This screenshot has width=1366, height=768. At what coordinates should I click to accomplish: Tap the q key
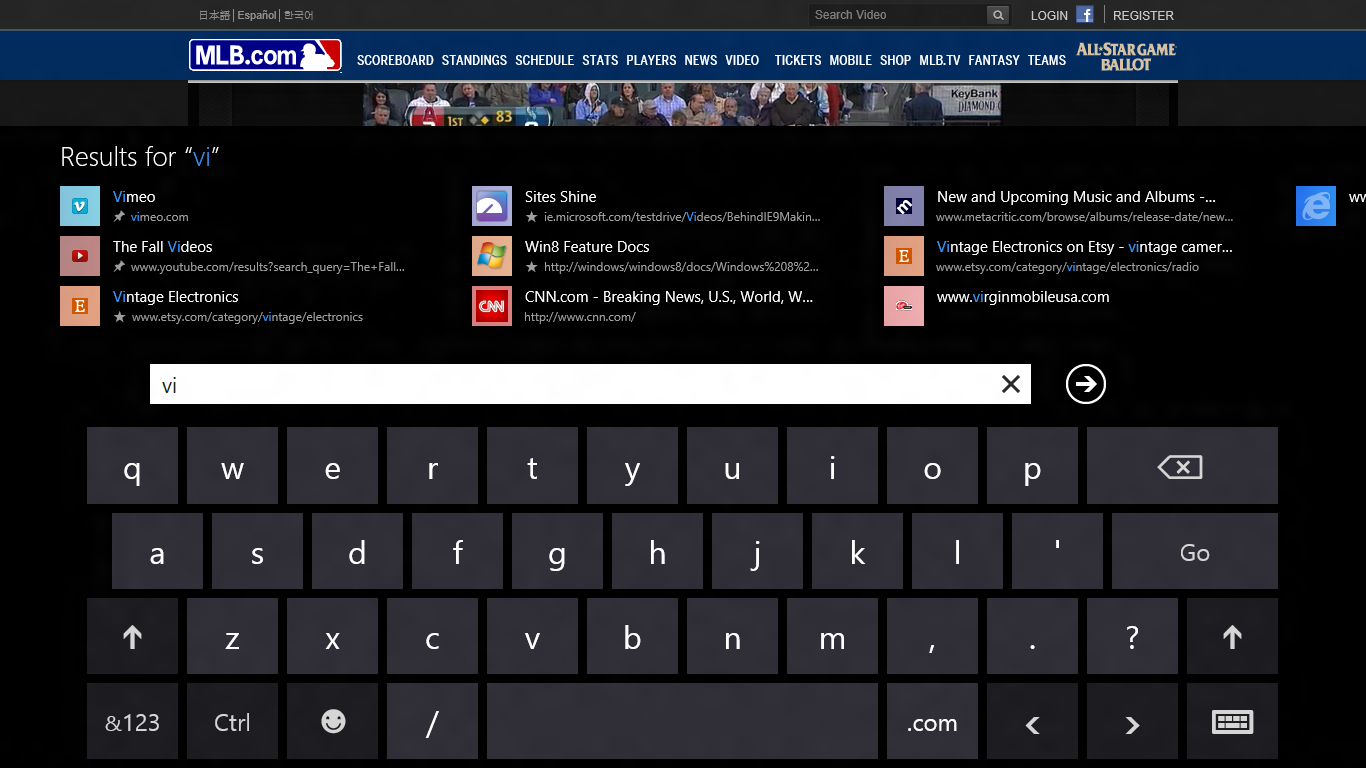click(x=132, y=466)
